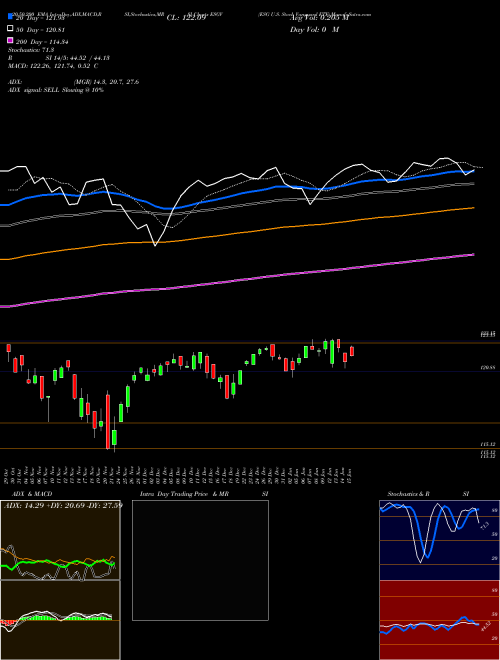Click the white 50 Day legend swatch
The width and height of the screenshot is (500, 660).
coord(10,29)
